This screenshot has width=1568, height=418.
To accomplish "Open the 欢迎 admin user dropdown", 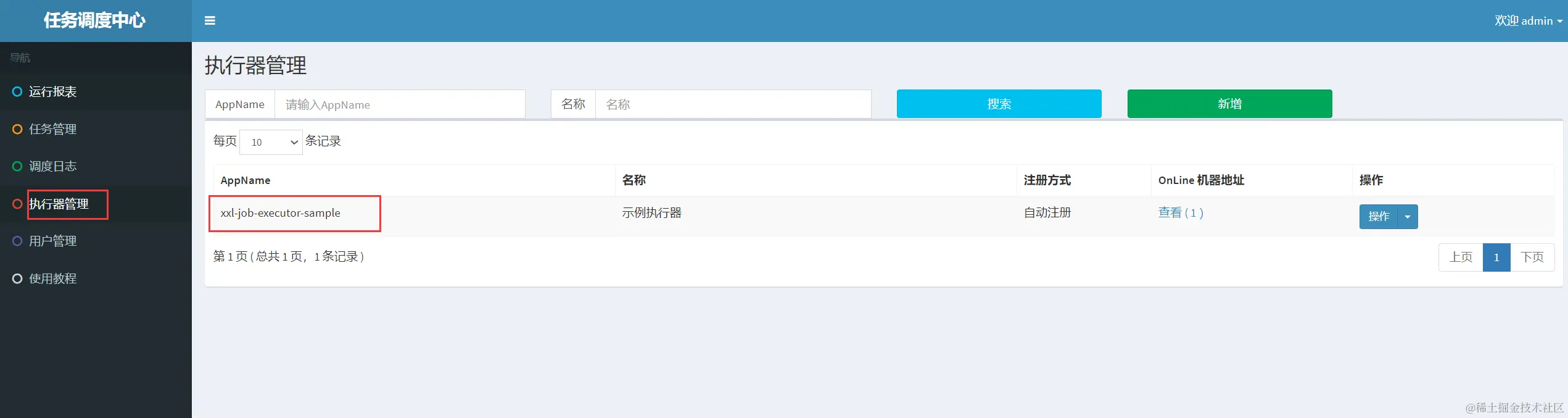I will [x=1529, y=20].
